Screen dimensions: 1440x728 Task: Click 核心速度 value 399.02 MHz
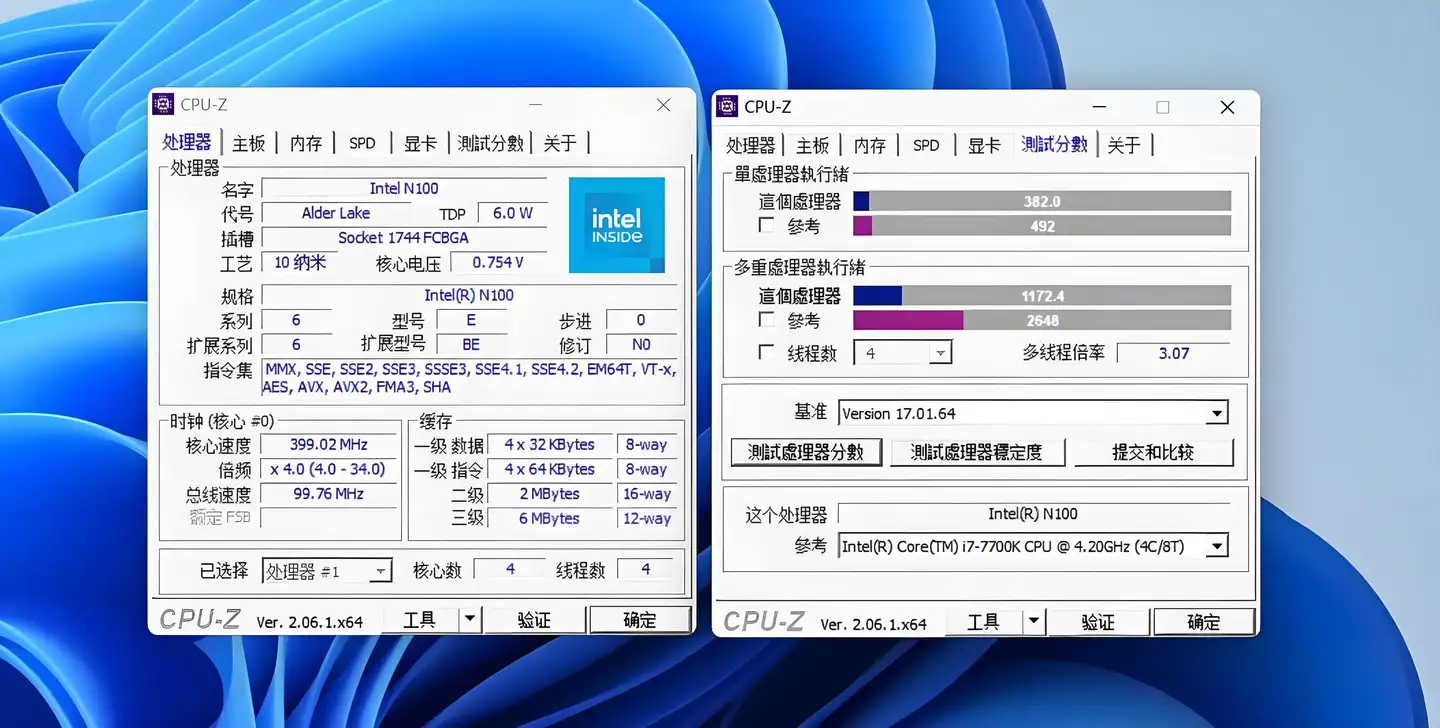329,445
